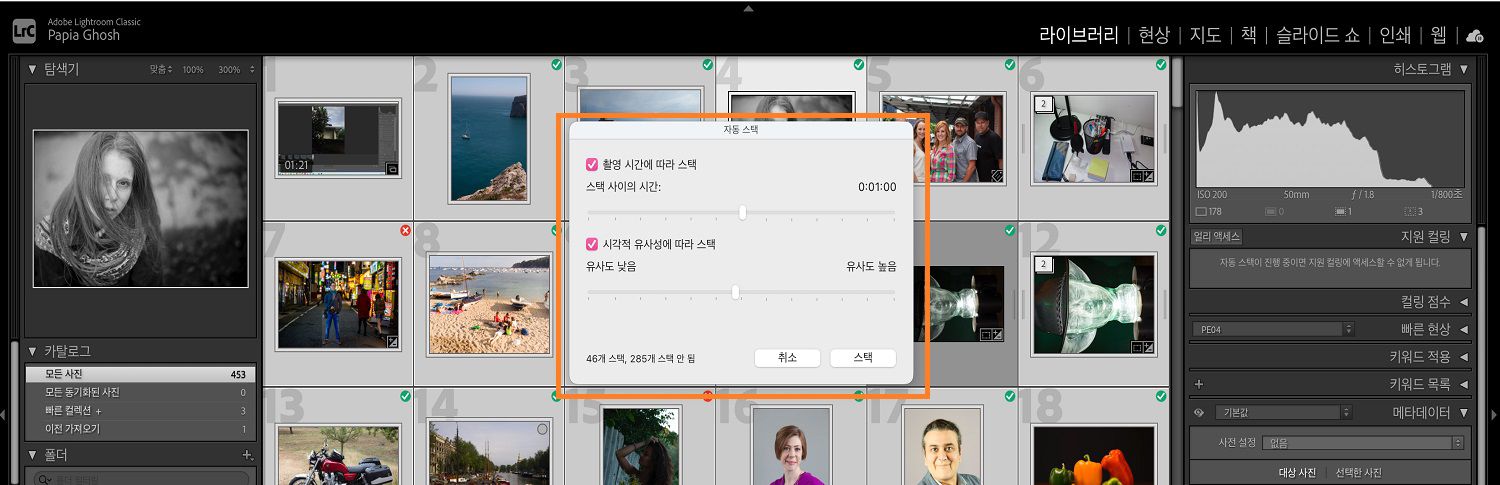The height and width of the screenshot is (485, 1500).
Task: Select 맞춤 zoom option in navigator
Action: point(161,70)
